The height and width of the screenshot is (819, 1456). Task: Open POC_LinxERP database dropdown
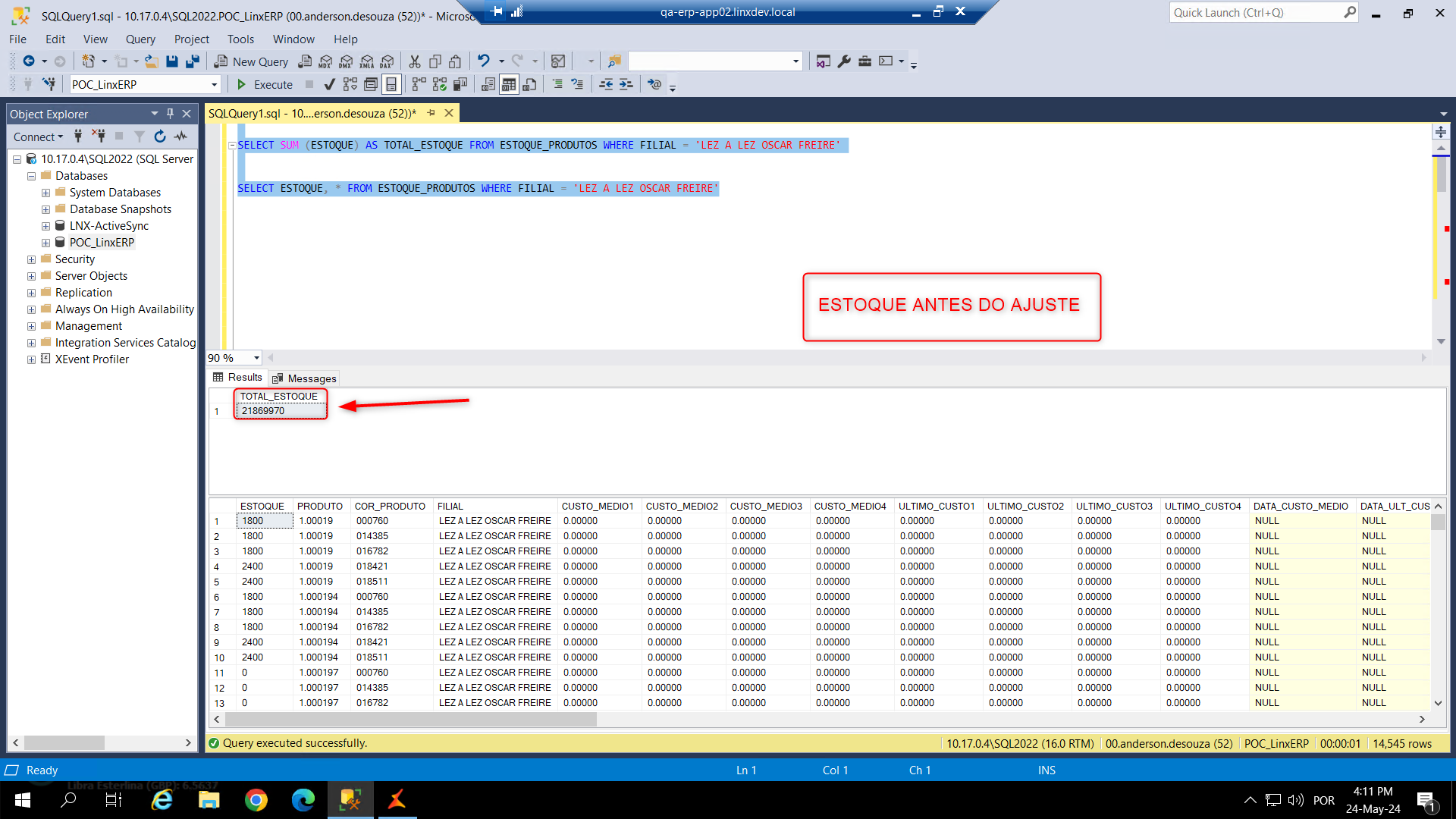pos(215,84)
